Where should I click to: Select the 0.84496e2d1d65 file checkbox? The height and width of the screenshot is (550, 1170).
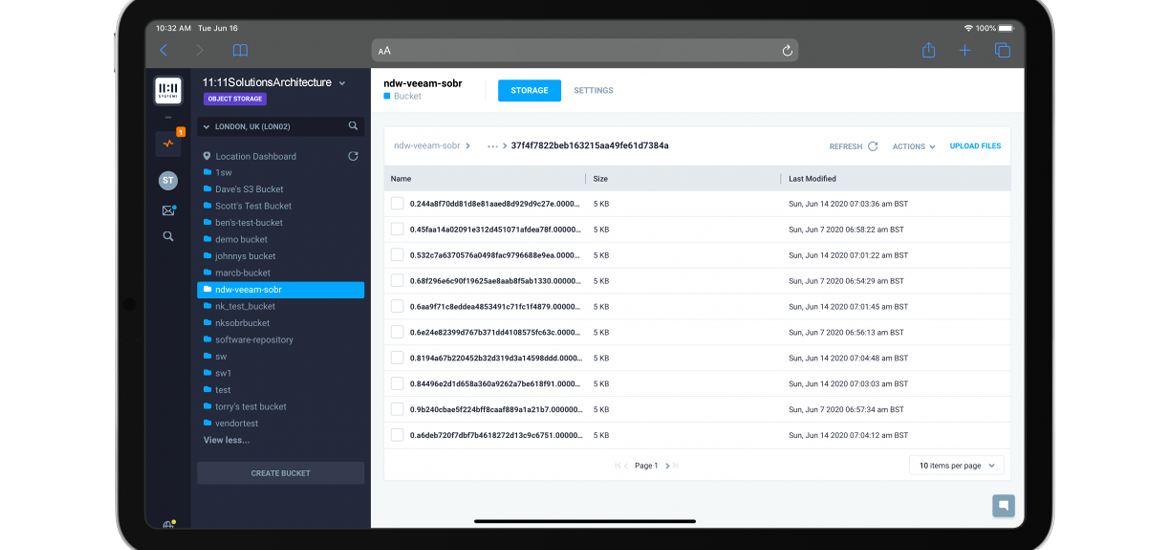pyautogui.click(x=397, y=384)
